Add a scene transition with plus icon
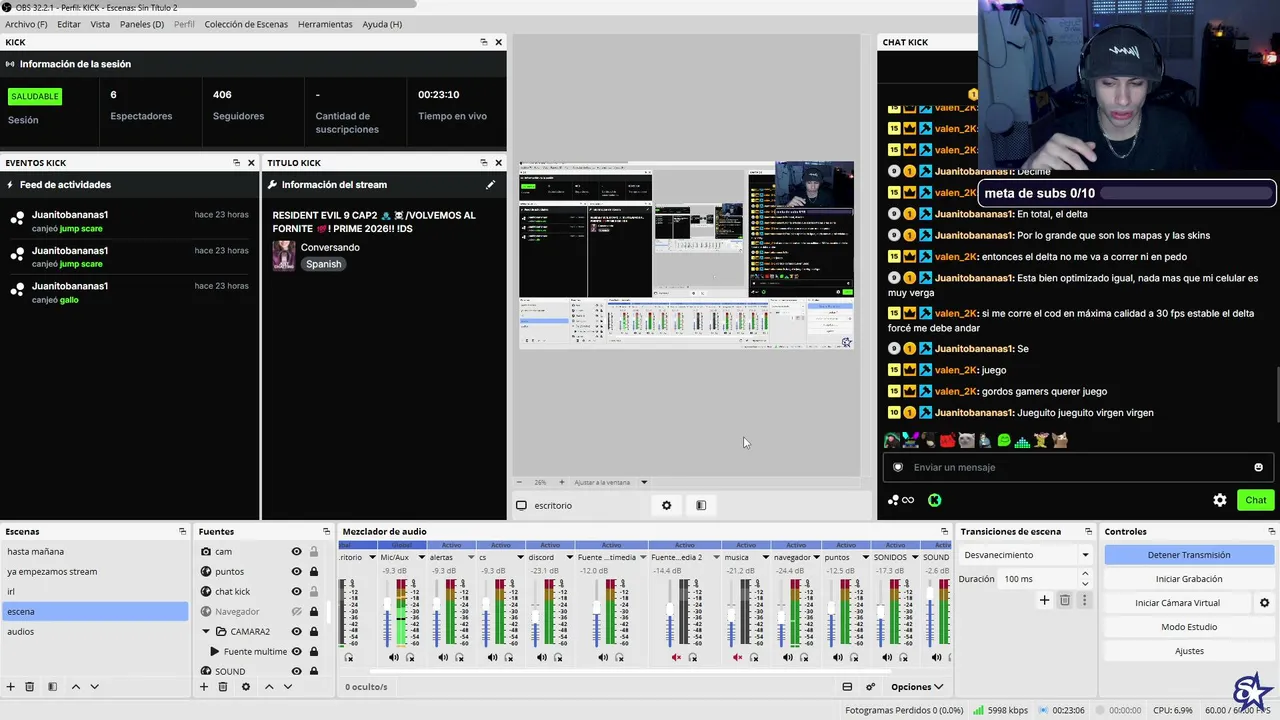Screen dimensions: 1280x720 (x=1045, y=600)
